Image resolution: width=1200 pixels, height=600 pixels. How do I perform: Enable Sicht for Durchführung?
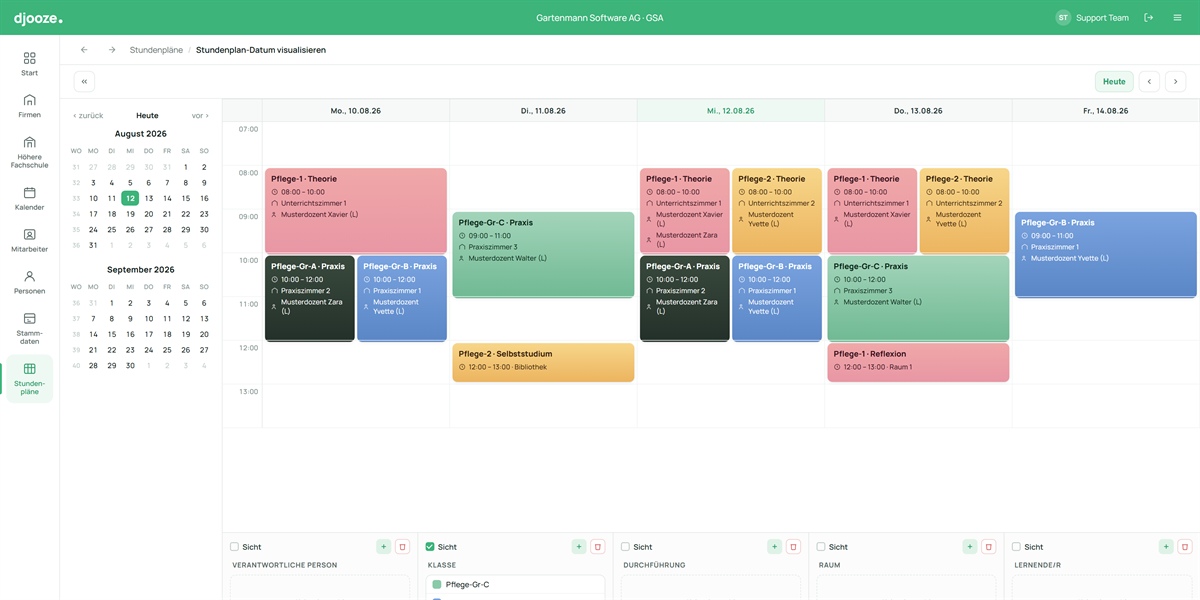tap(625, 547)
